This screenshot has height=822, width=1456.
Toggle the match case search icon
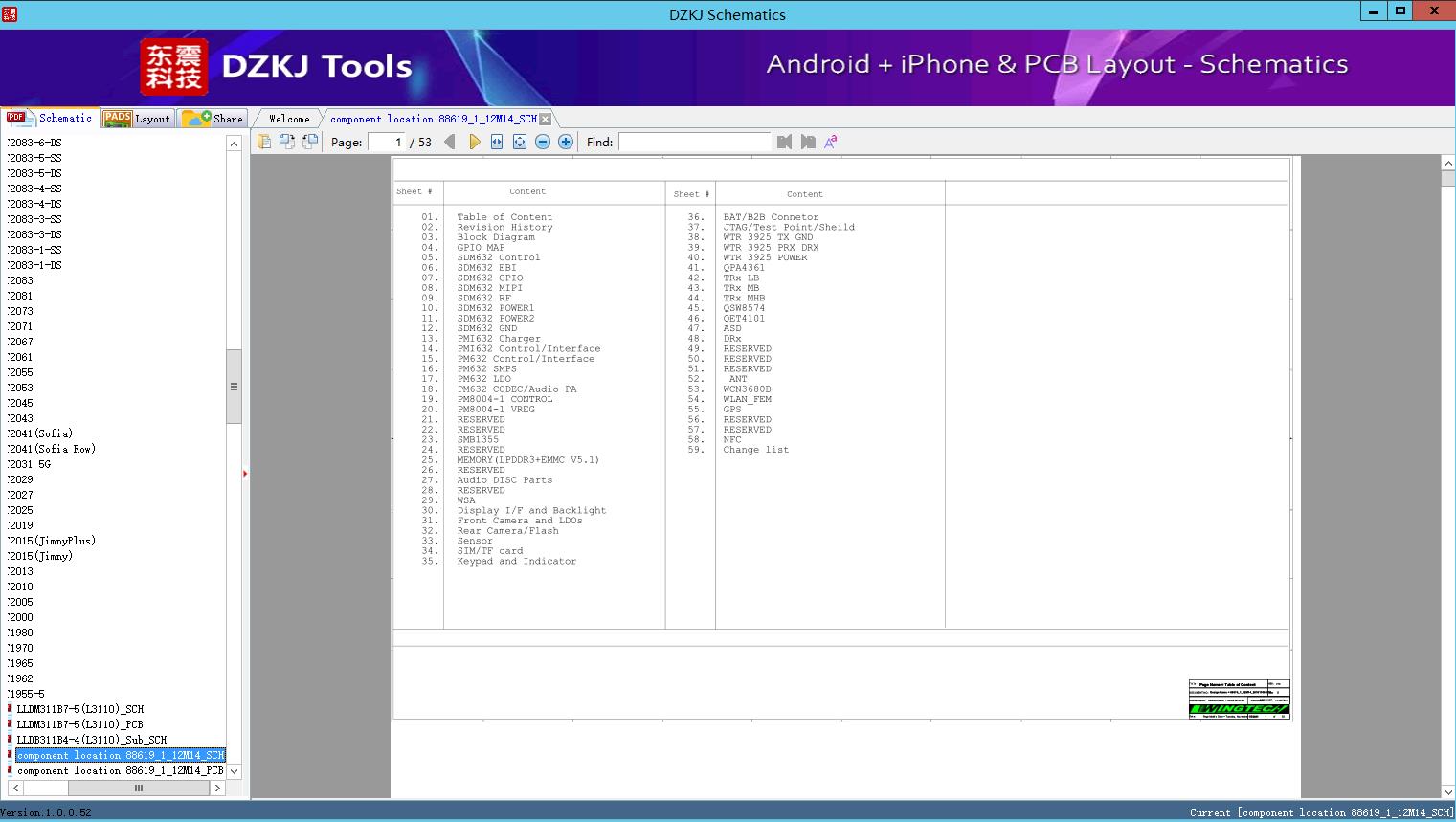pyautogui.click(x=831, y=142)
